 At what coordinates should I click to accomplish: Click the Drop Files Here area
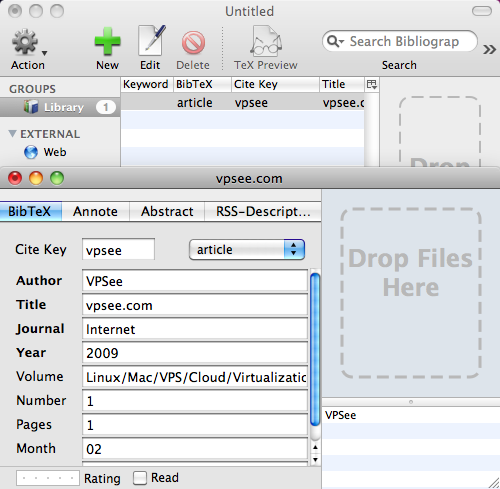pos(411,293)
